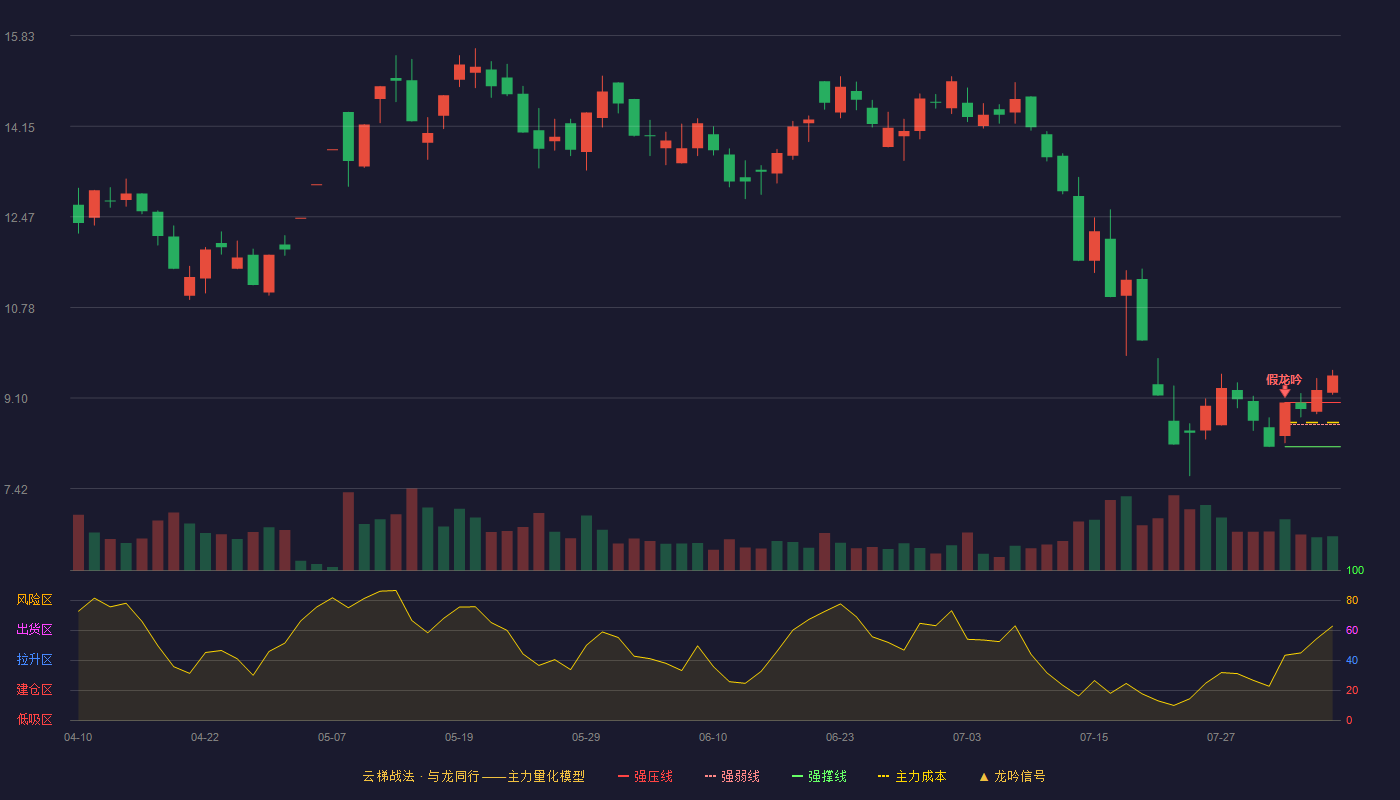Click the 低吸区 zone label
Viewport: 1400px width, 800px height.
(x=34, y=719)
